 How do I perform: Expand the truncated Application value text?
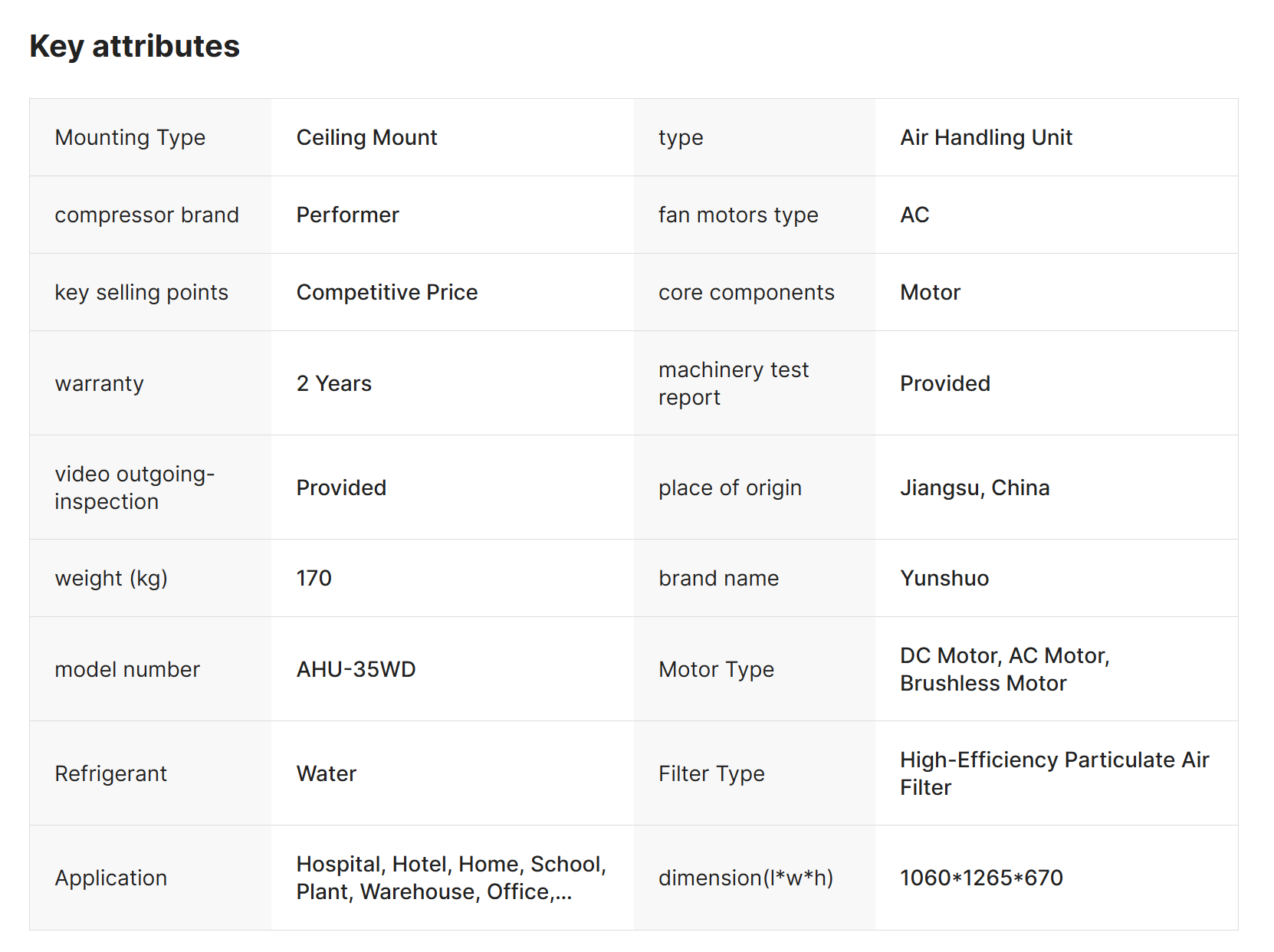[x=563, y=893]
